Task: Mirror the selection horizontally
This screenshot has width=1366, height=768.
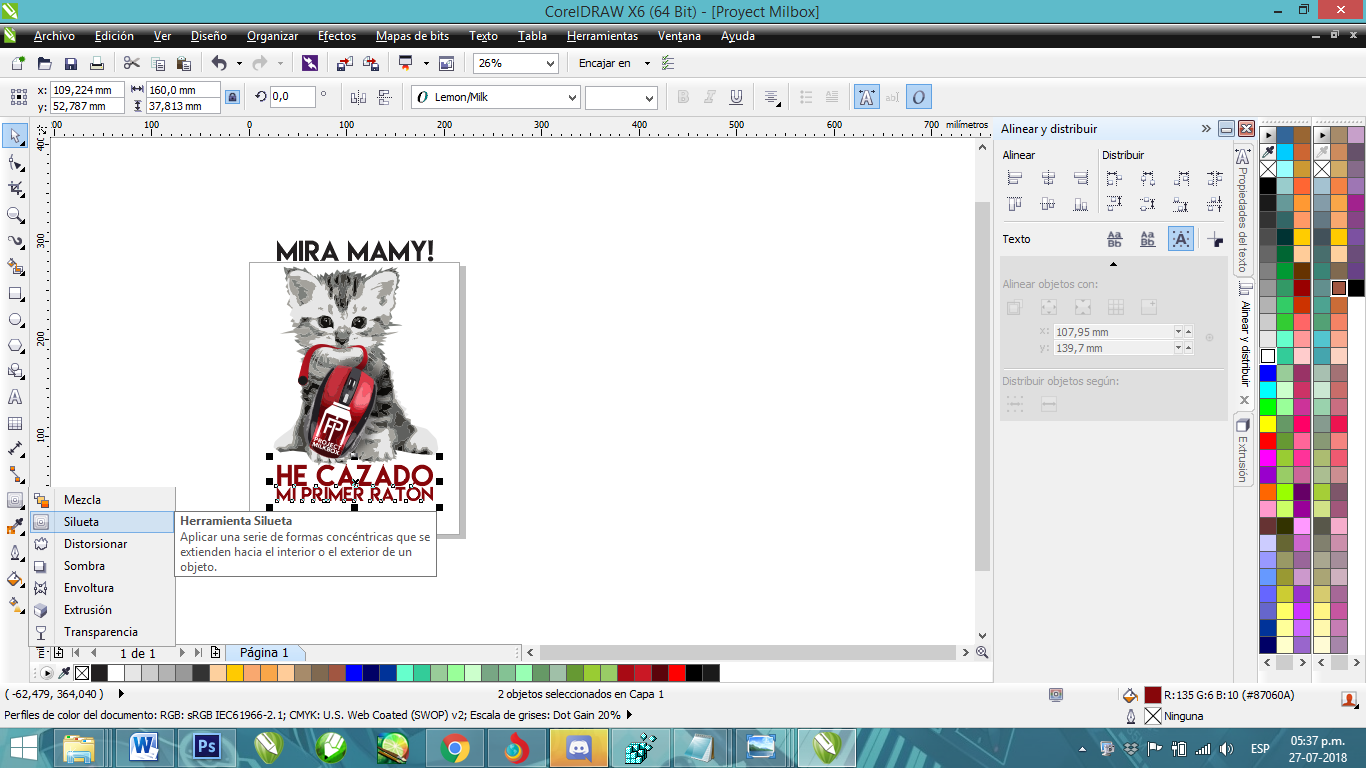Action: (359, 97)
